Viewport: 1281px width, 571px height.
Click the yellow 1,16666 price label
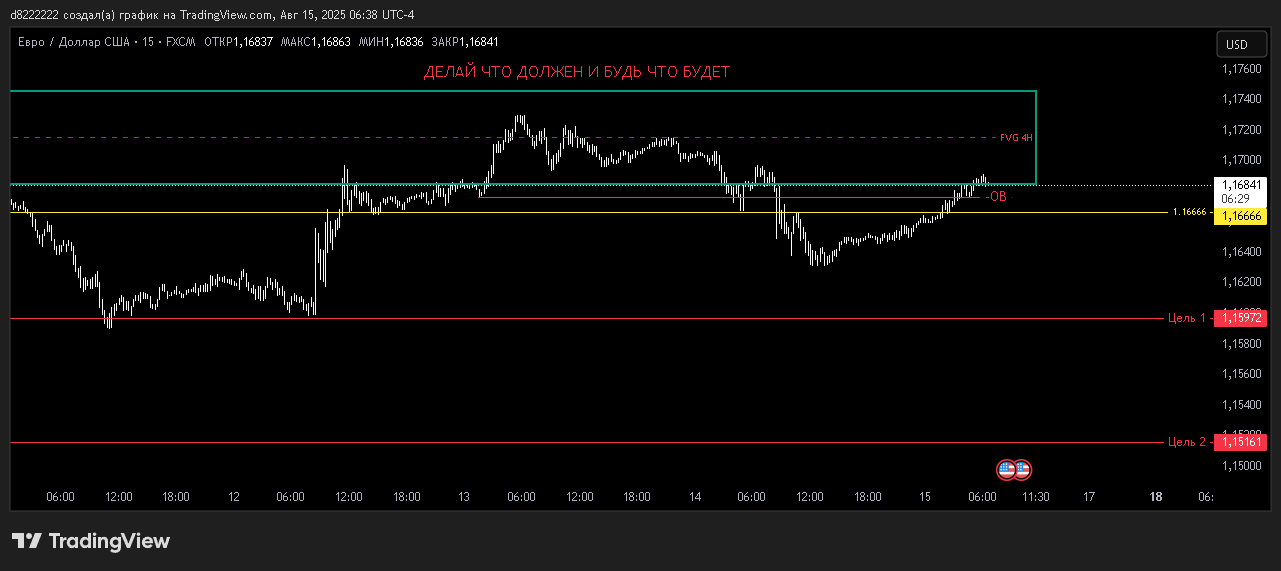point(1240,215)
